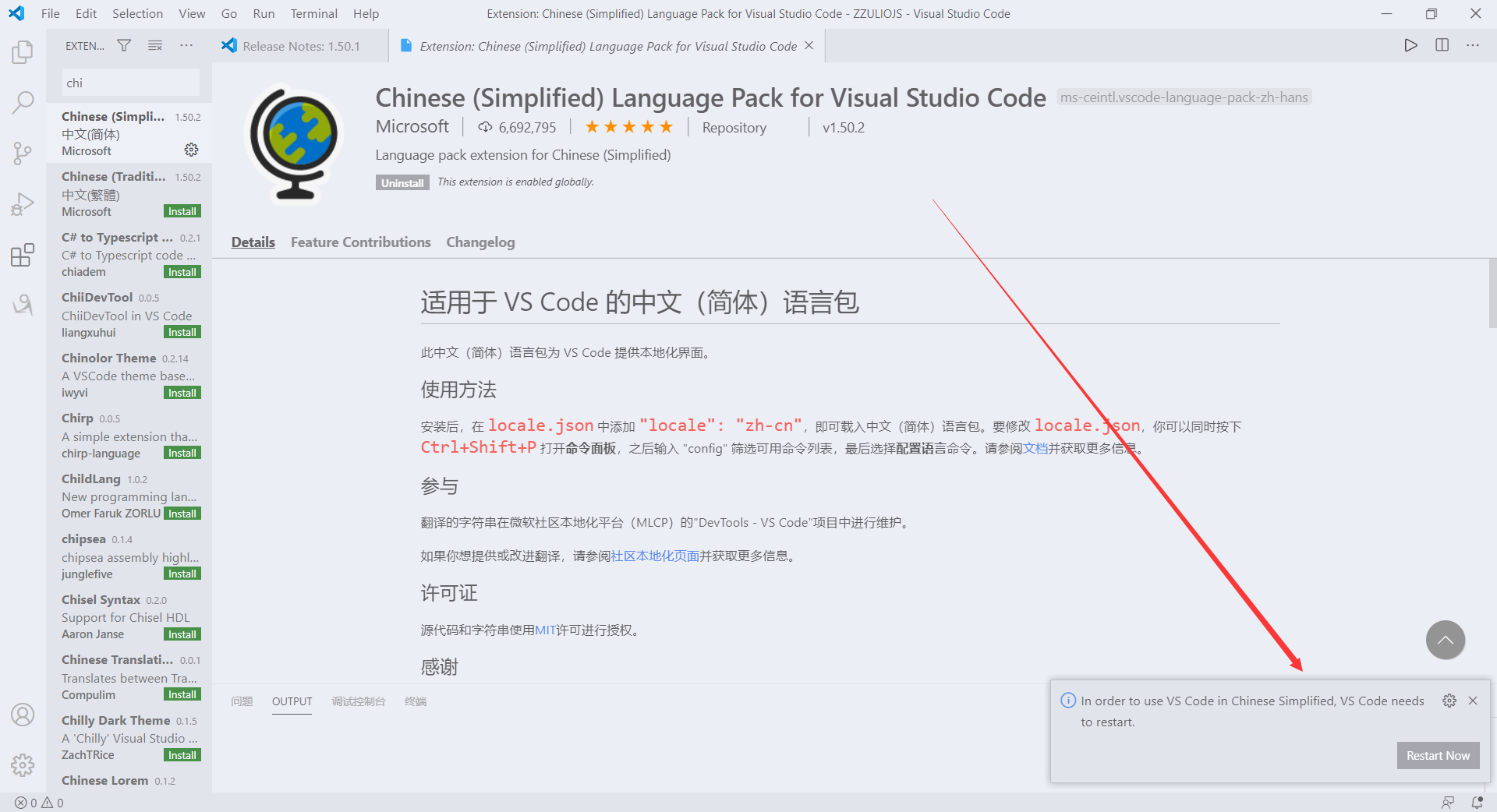Click the Uninstall button
The height and width of the screenshot is (812, 1497).
(402, 183)
